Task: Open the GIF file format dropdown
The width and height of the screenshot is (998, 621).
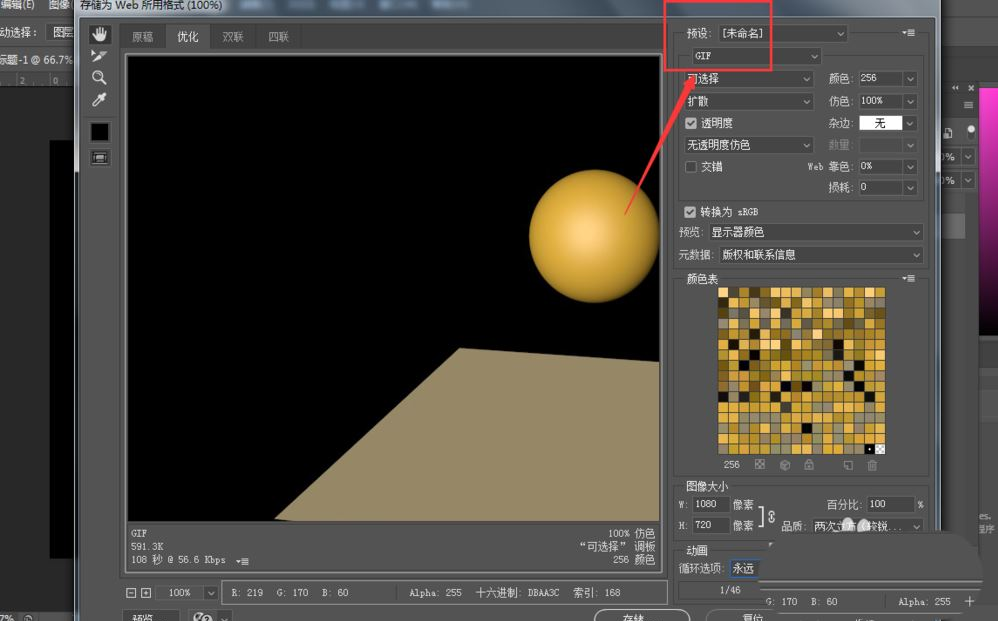Action: coord(756,57)
